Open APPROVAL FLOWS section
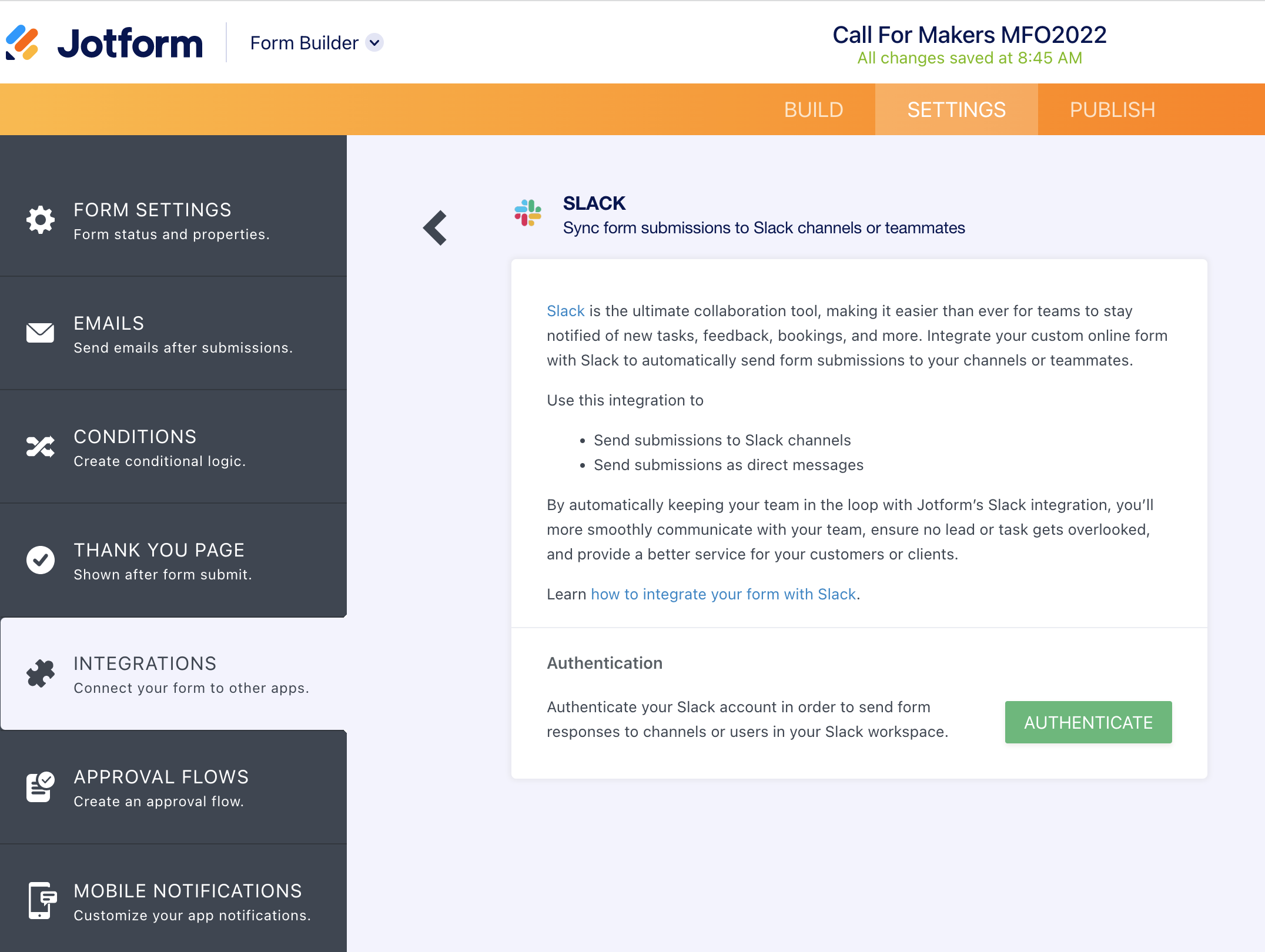 (173, 787)
